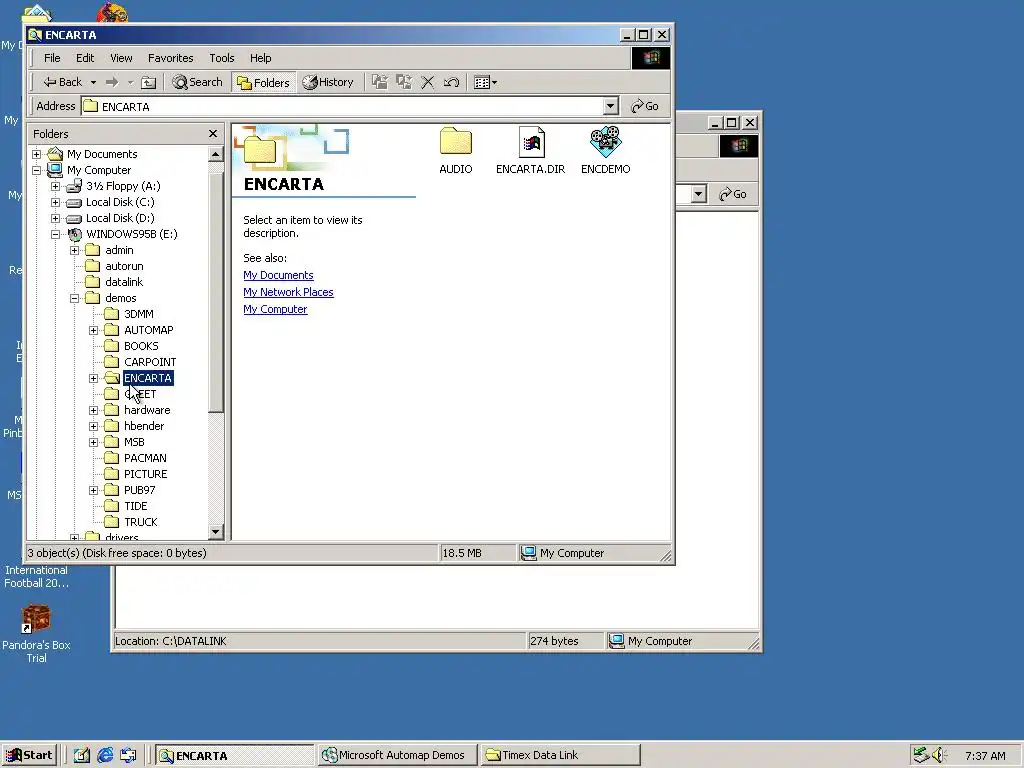Open the Views dropdown button

coord(485,82)
